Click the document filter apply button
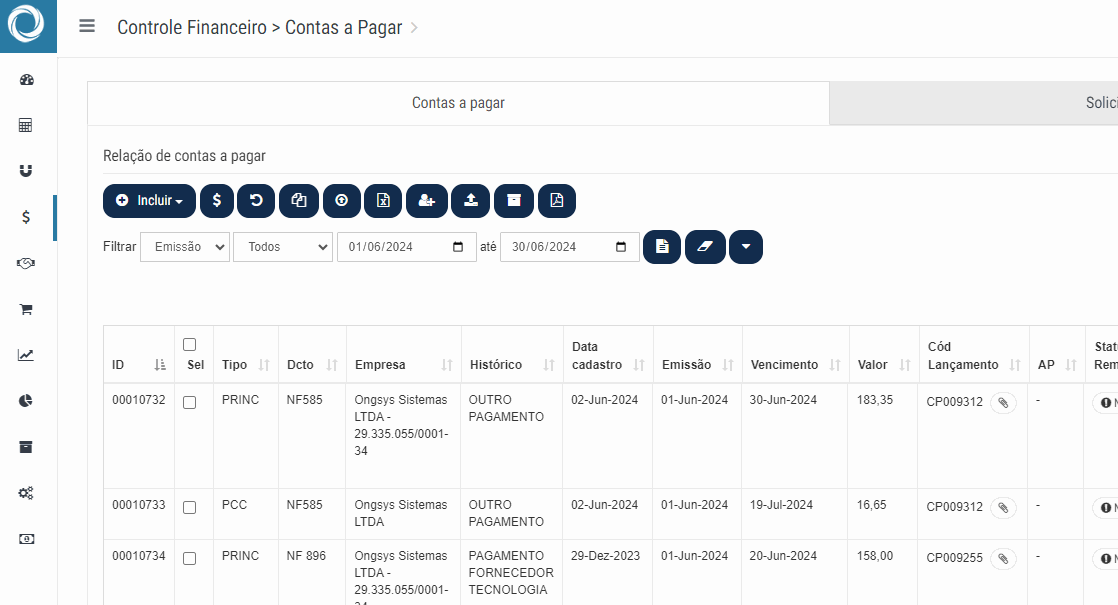 662,247
